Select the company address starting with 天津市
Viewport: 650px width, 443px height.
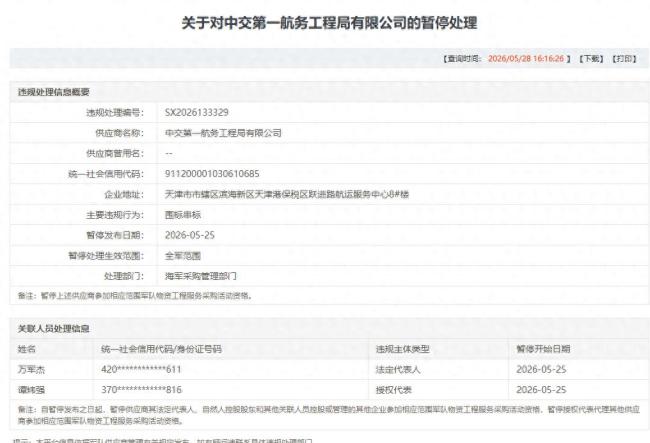(x=287, y=194)
